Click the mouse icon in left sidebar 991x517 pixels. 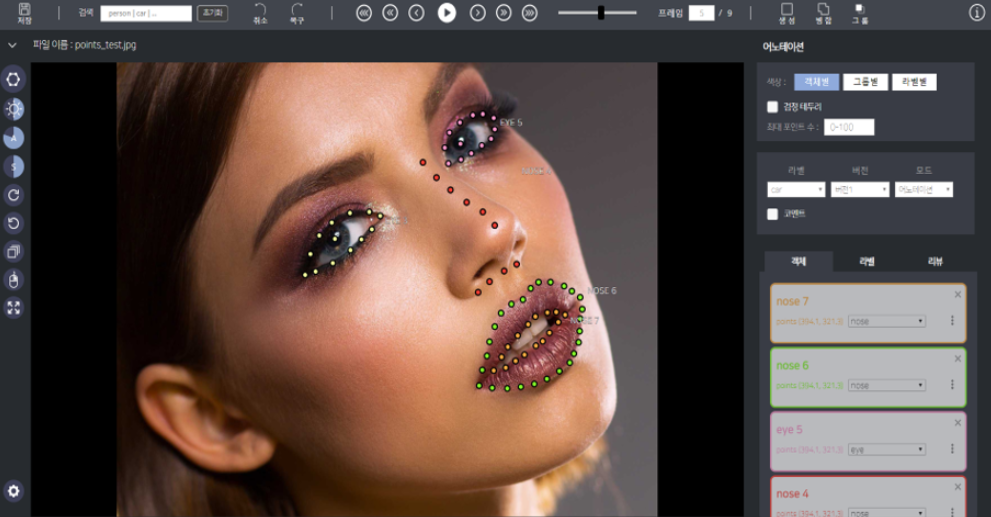(x=13, y=279)
